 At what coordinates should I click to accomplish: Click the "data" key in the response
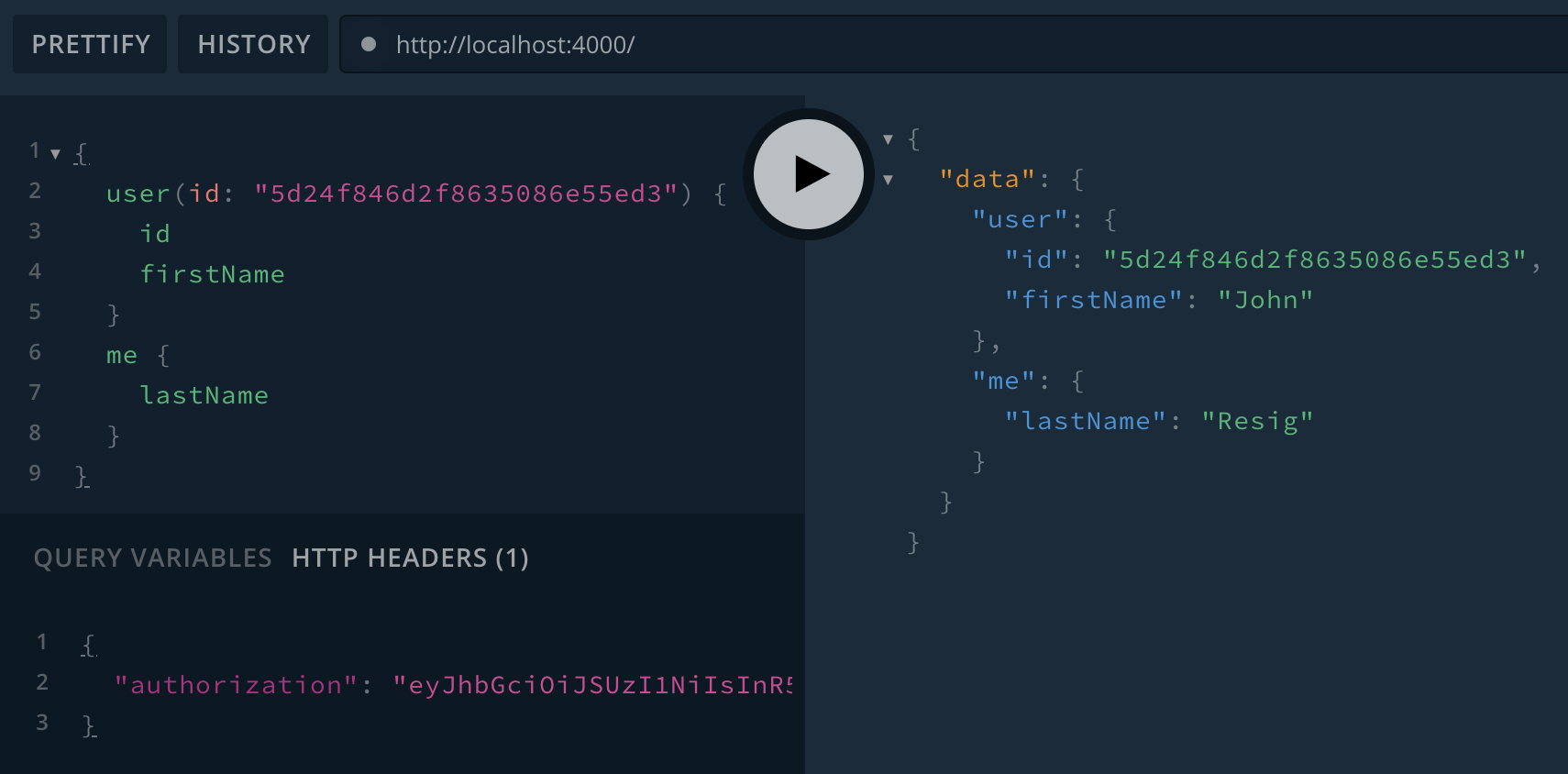click(988, 179)
